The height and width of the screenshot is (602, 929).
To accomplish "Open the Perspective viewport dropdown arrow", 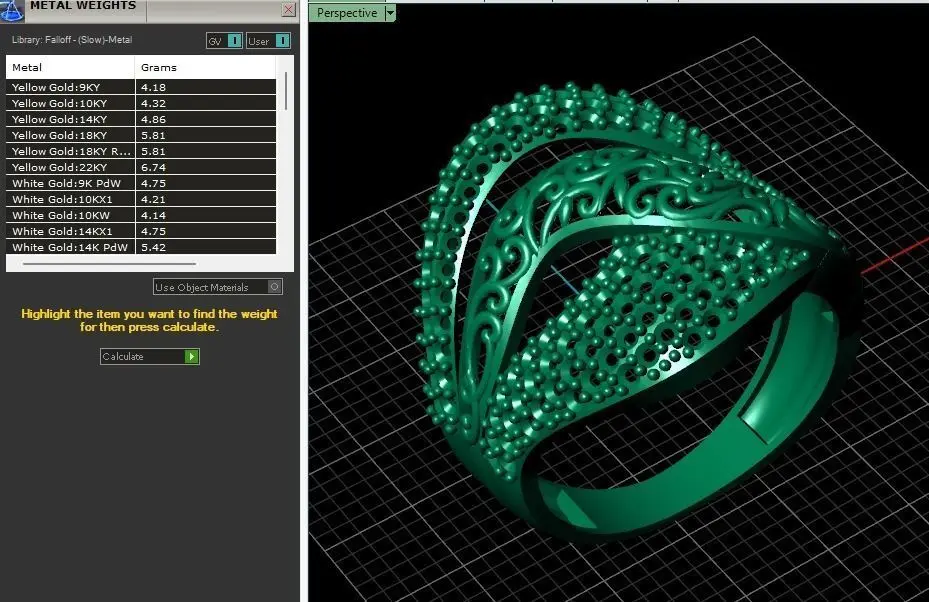I will [x=390, y=12].
